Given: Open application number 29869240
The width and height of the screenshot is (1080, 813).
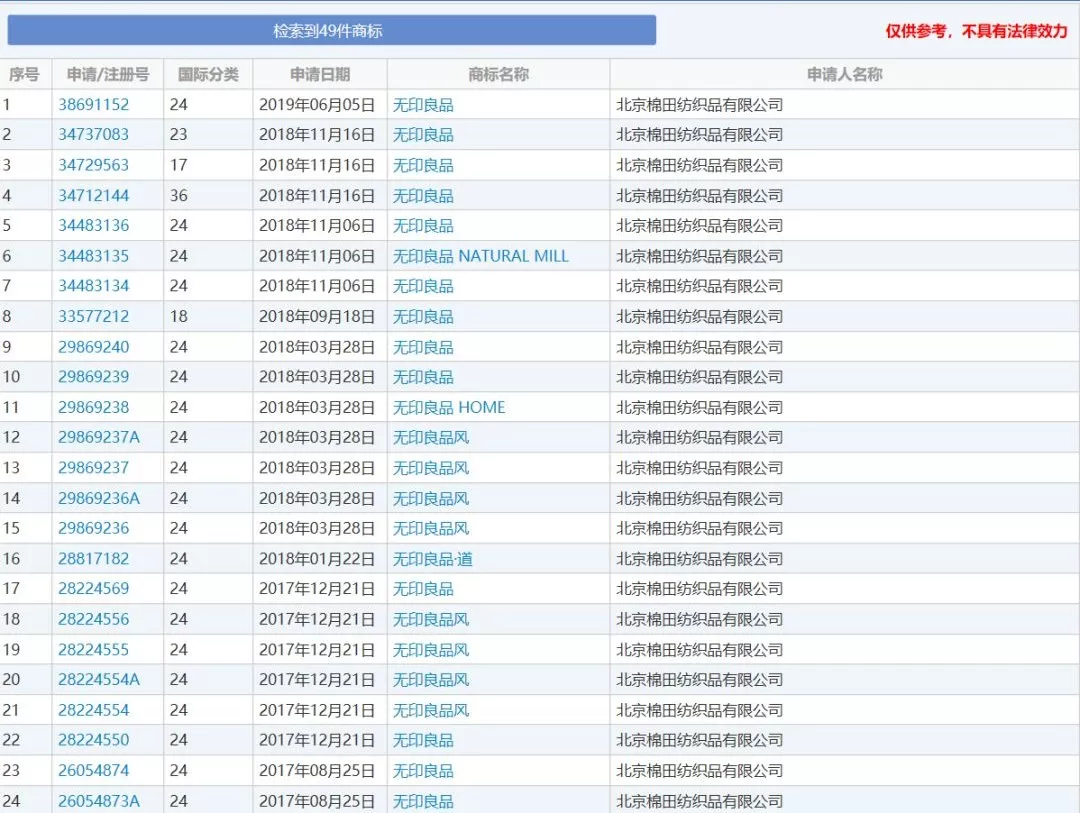Looking at the screenshot, I should [94, 347].
